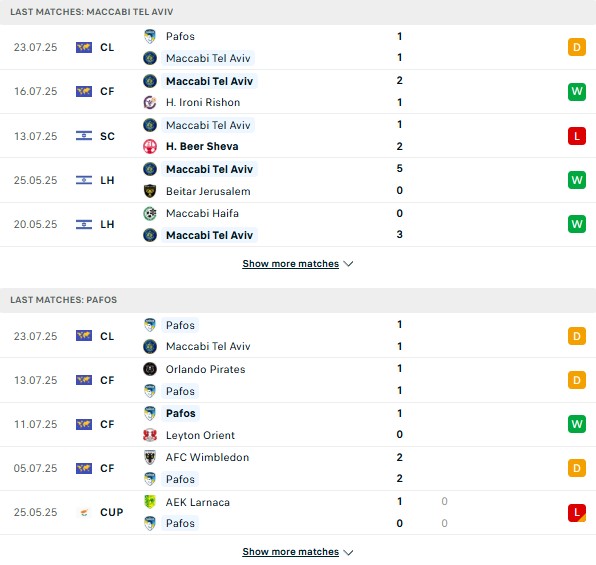This screenshot has width=596, height=565.
Task: Open the Beitar Jerusalem team name link
Action: coord(208,191)
